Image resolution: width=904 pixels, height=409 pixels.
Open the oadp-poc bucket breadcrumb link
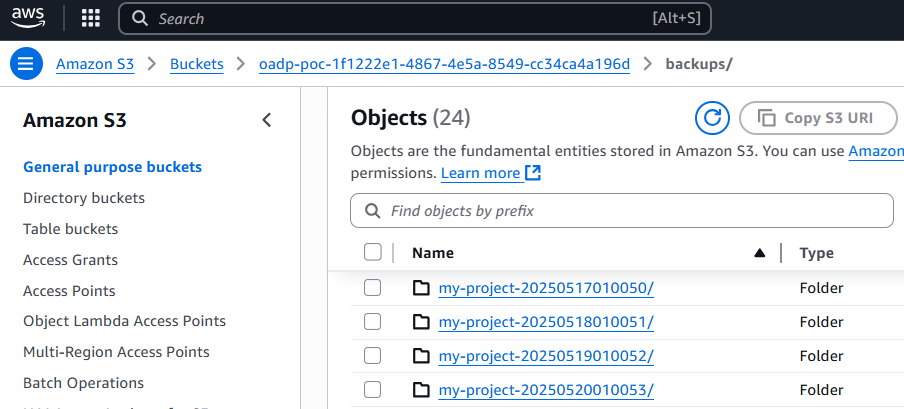pos(445,64)
